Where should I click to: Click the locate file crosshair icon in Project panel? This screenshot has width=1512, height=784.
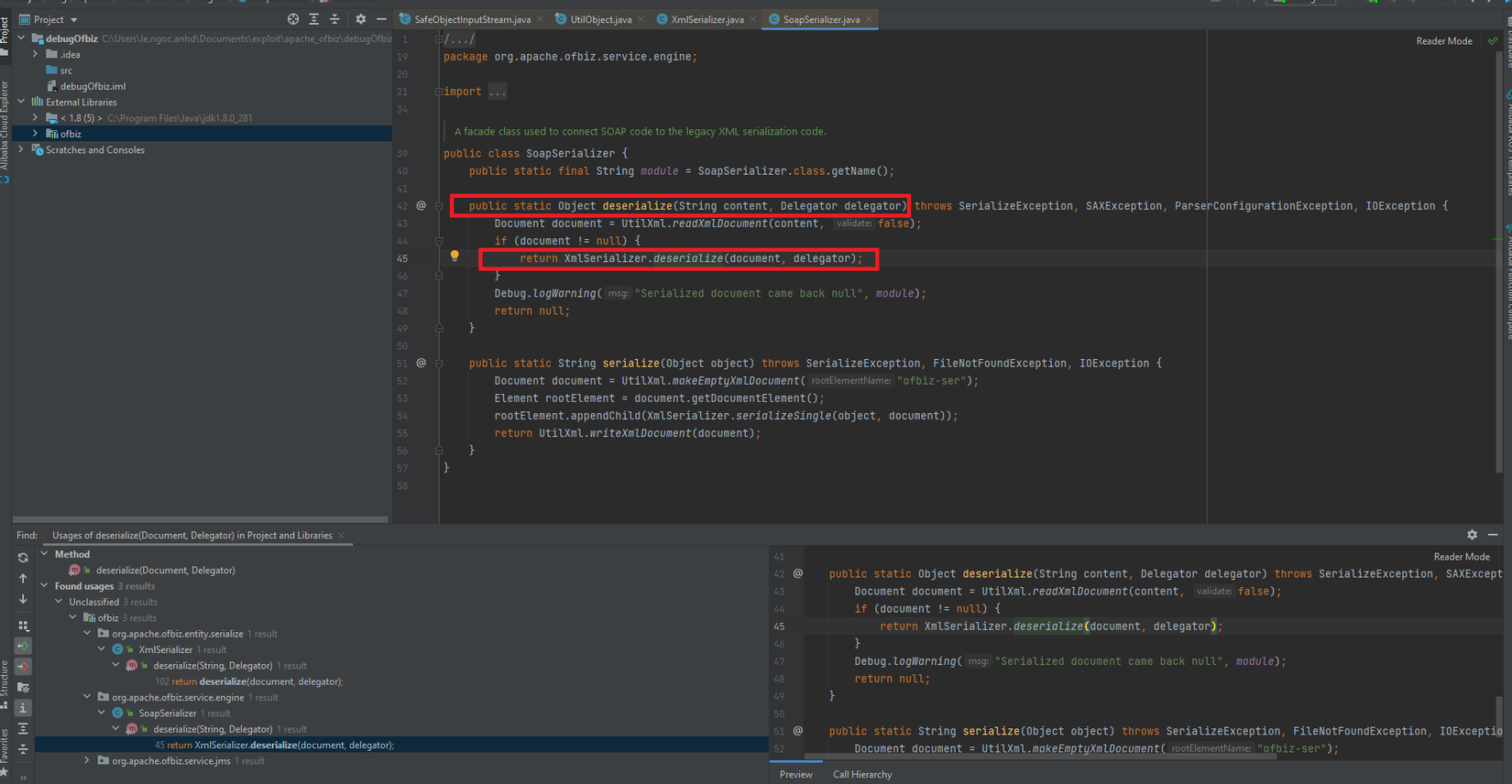pos(293,19)
